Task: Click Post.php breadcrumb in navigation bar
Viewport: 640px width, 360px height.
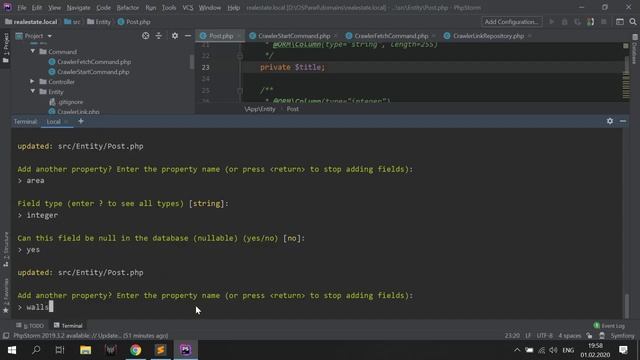Action: click(134, 22)
